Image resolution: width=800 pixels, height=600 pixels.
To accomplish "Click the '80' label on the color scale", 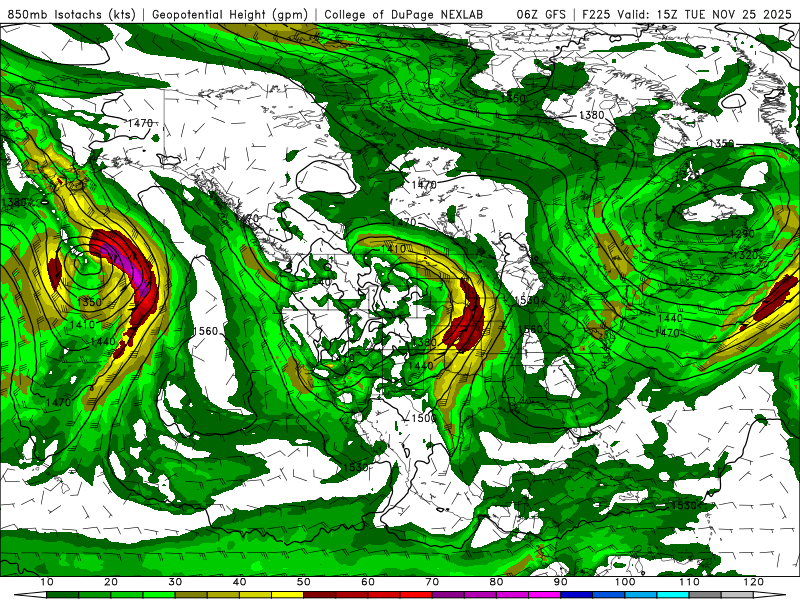I will 496,582.
